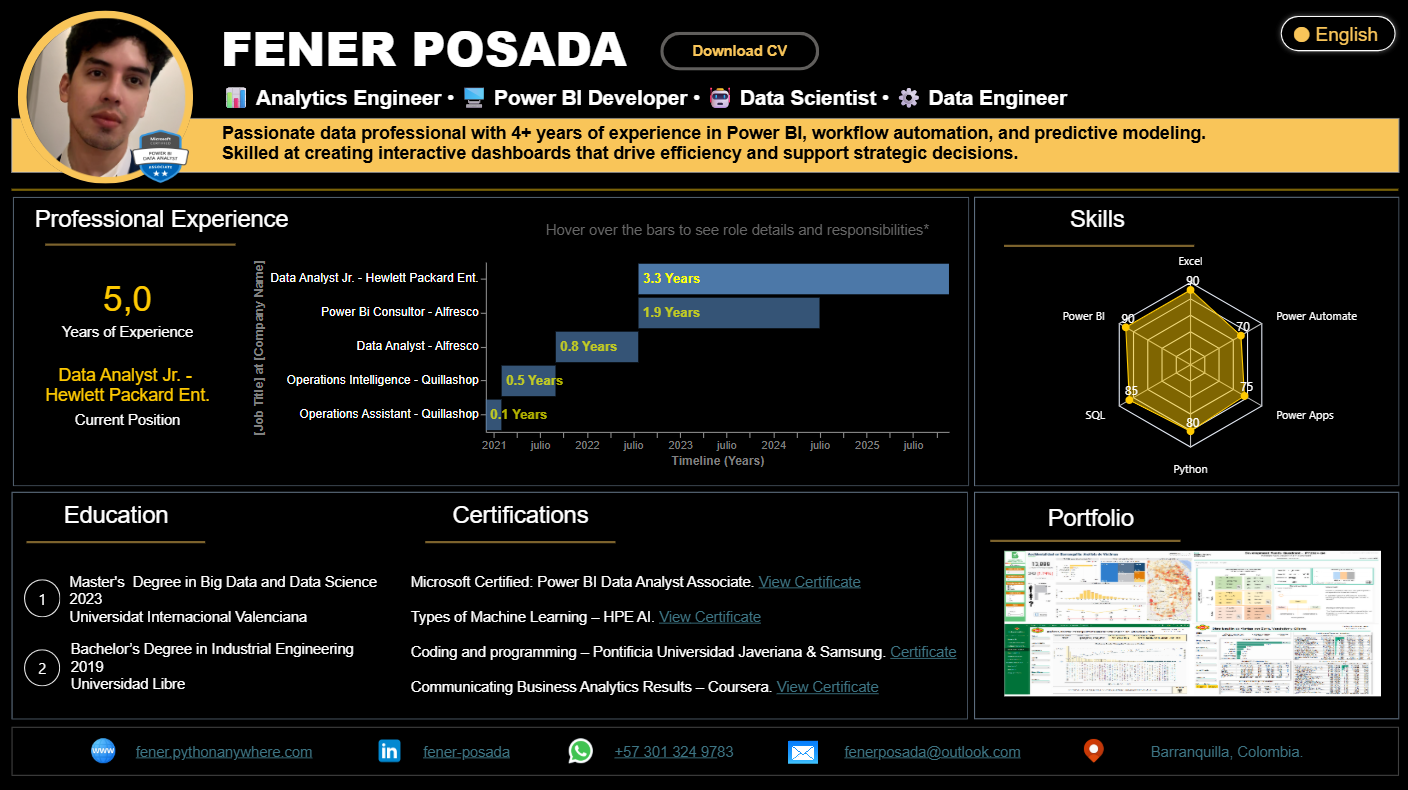Viewport: 1408px width, 790px height.
Task: Select education entry number 2 circle
Action: [x=42, y=669]
